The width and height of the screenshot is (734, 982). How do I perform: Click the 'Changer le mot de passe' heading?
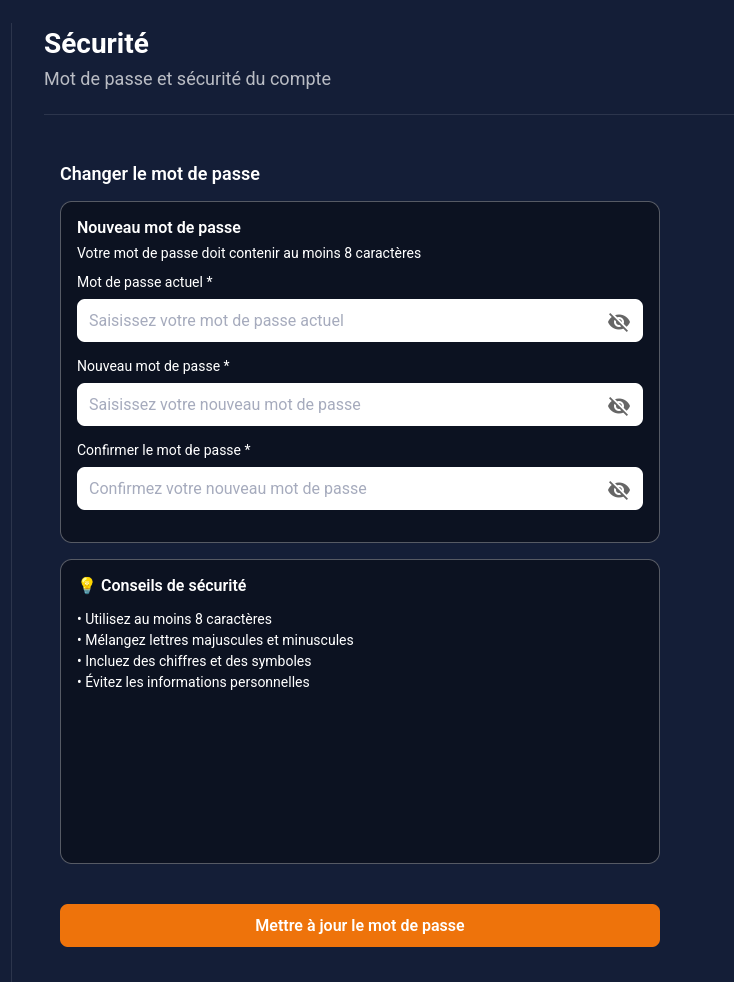(x=160, y=173)
